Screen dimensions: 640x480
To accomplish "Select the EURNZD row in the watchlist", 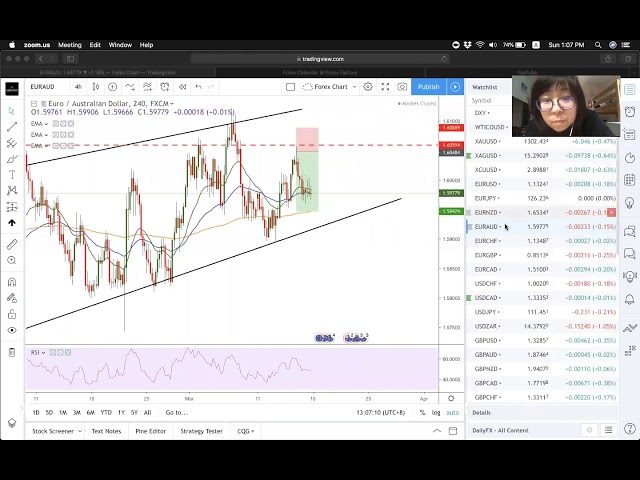I will [x=486, y=212].
